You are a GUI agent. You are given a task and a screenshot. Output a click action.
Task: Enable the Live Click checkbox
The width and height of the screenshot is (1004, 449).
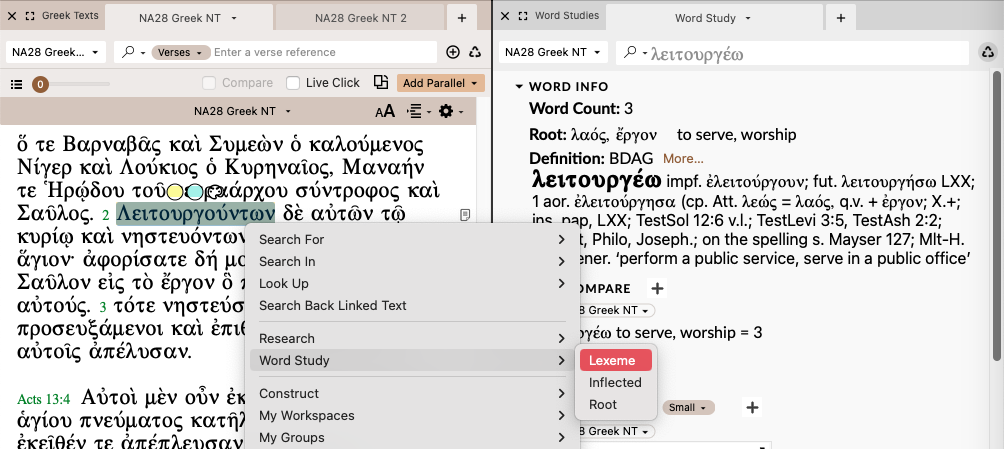pyautogui.click(x=293, y=83)
